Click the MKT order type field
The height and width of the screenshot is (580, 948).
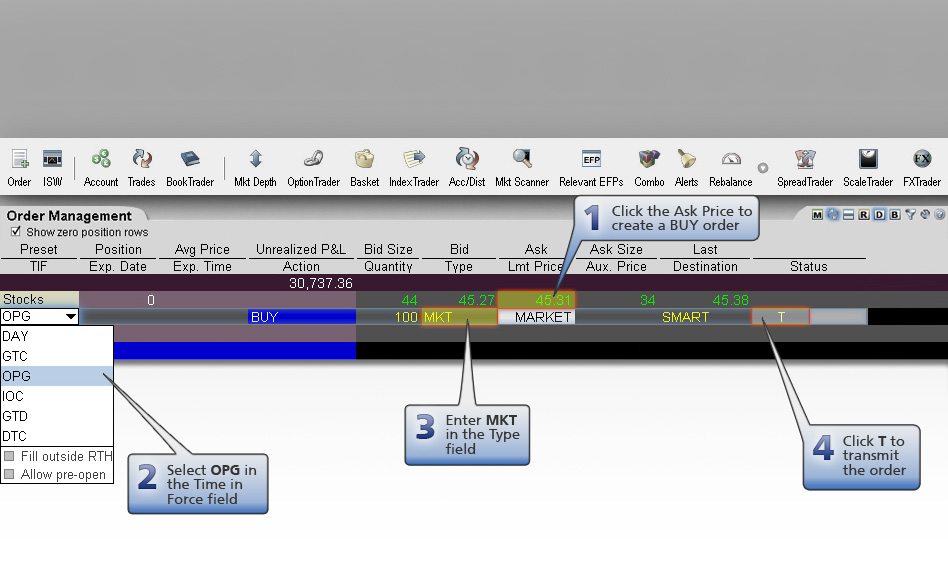tap(459, 317)
